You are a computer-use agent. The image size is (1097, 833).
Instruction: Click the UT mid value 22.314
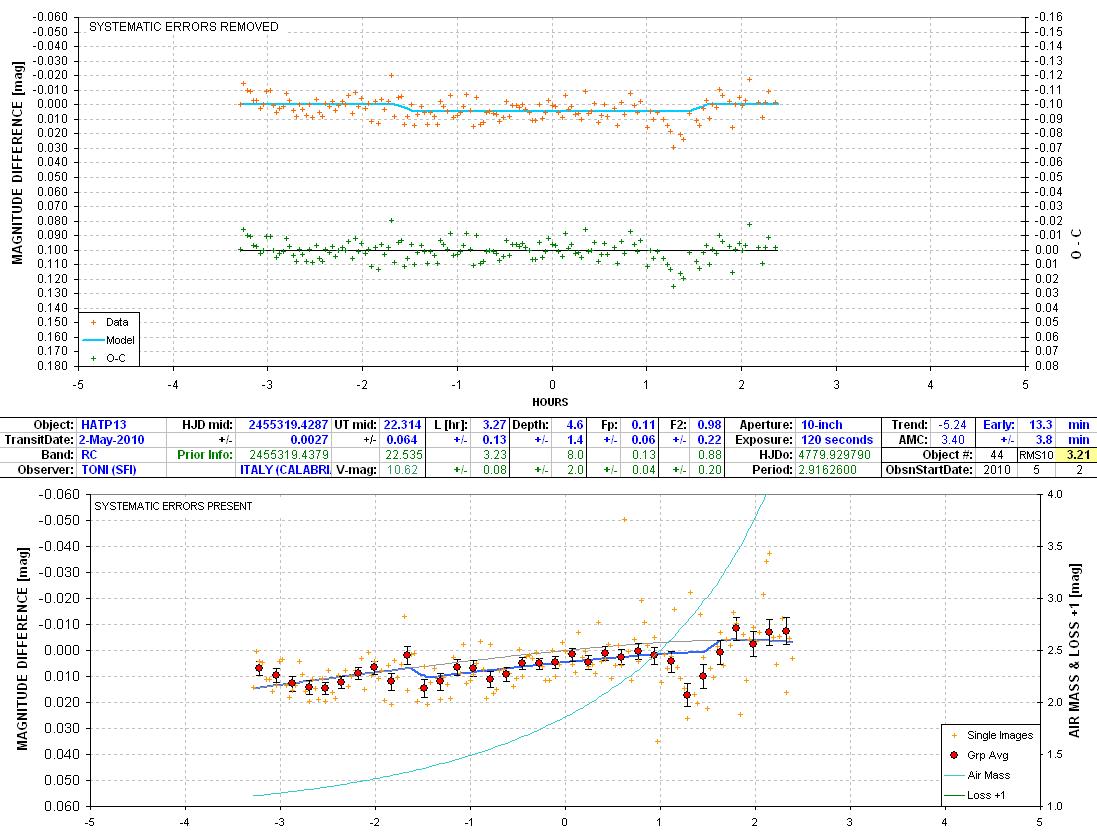[402, 425]
